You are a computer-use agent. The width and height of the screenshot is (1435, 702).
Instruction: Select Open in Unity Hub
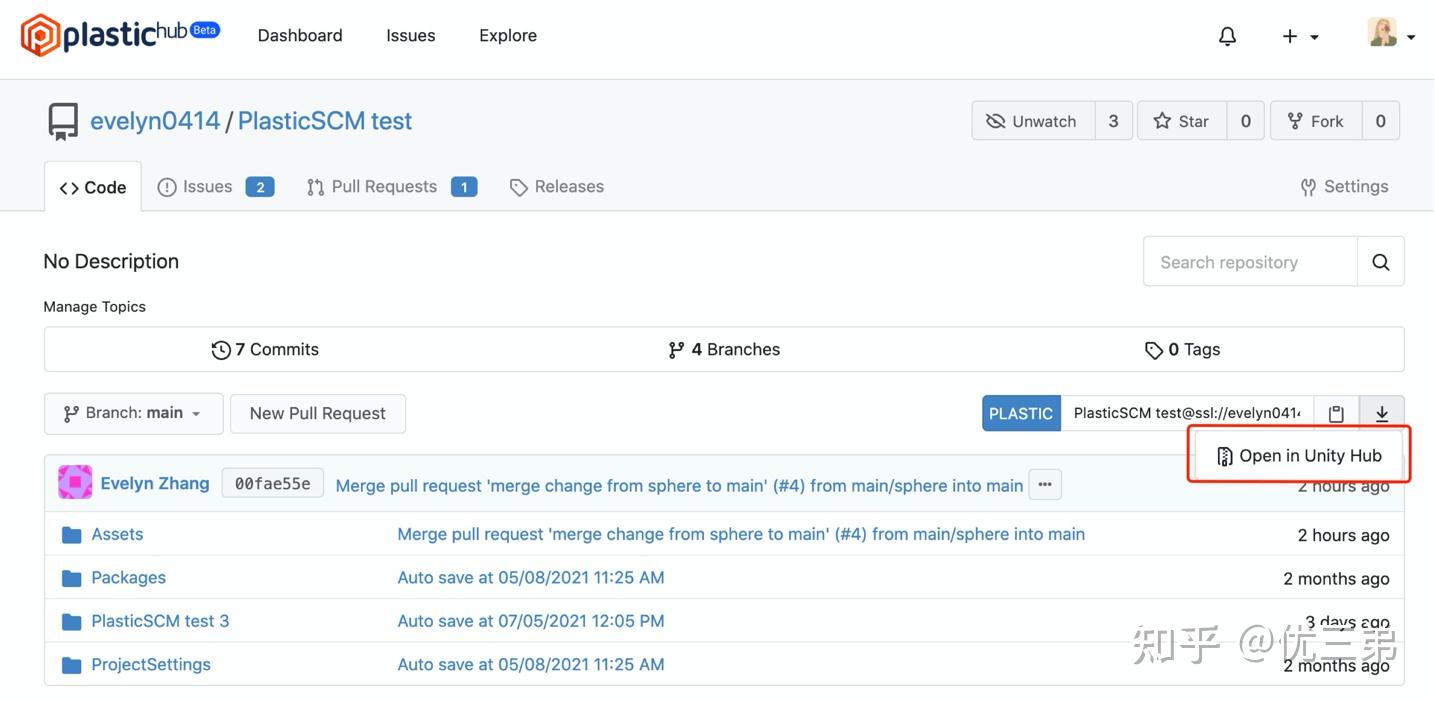1299,456
